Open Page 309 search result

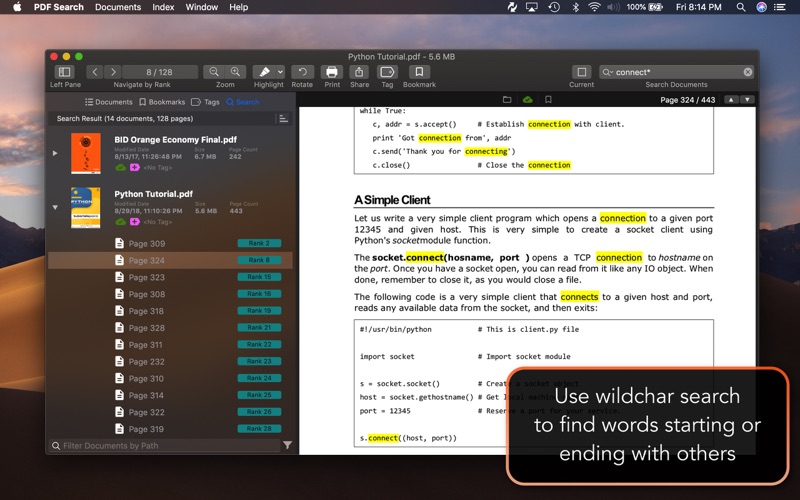(x=170, y=243)
